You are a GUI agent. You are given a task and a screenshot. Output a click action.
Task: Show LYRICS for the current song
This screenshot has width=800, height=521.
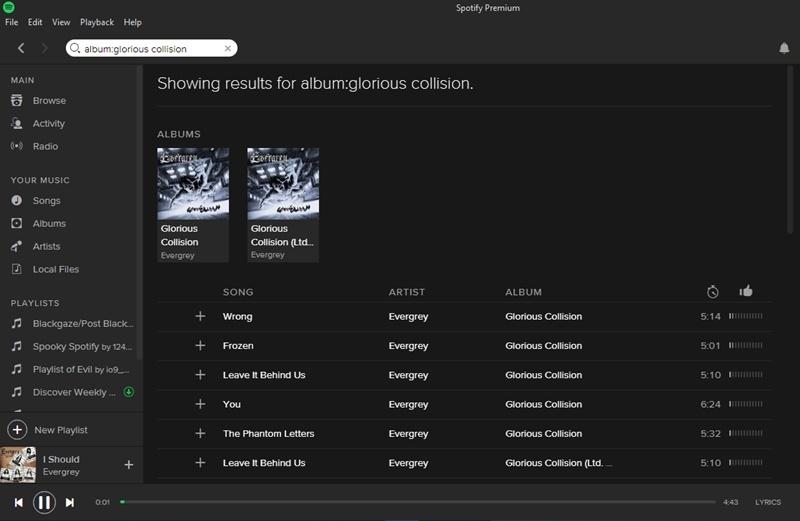pos(768,503)
